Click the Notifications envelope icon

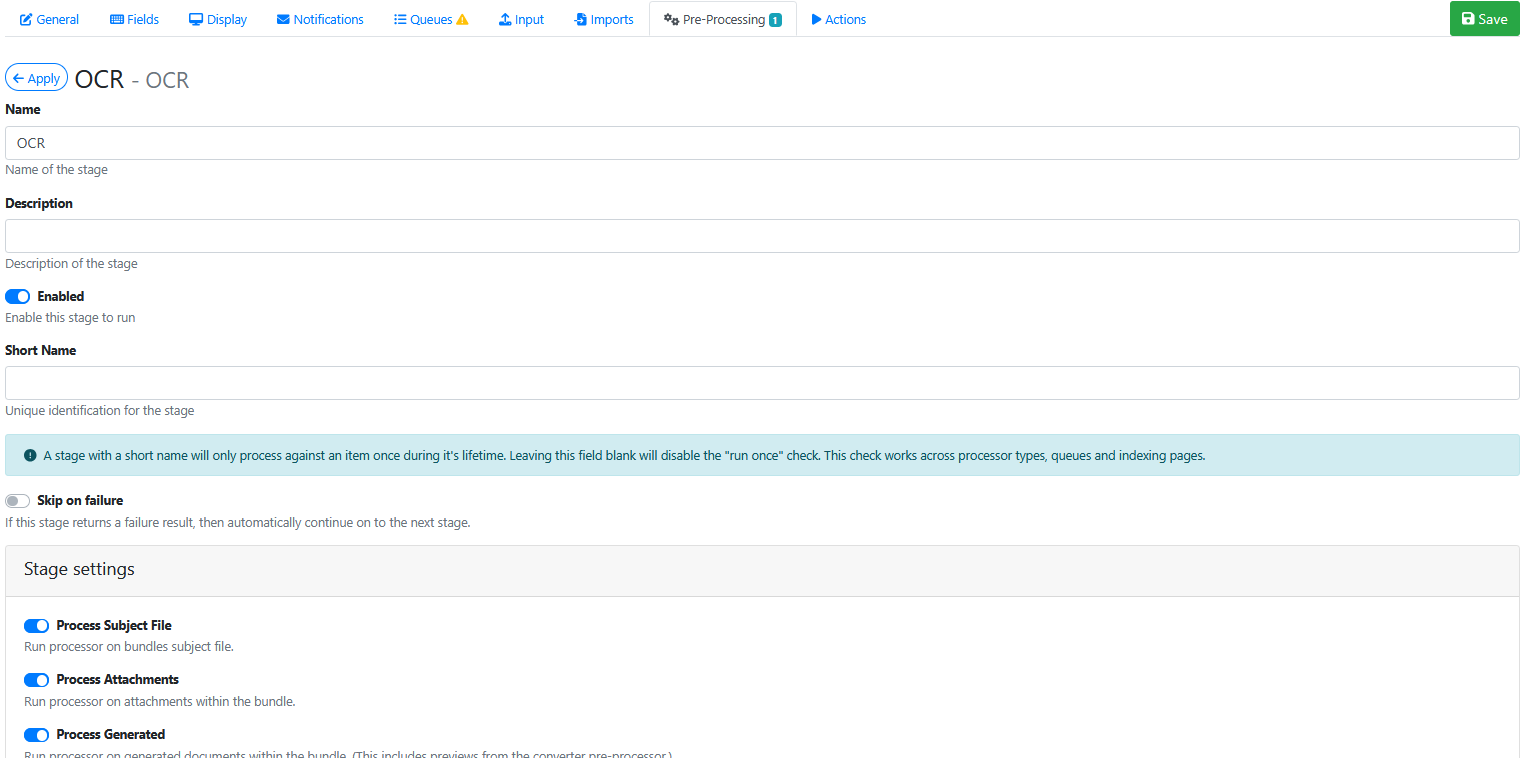[283, 20]
